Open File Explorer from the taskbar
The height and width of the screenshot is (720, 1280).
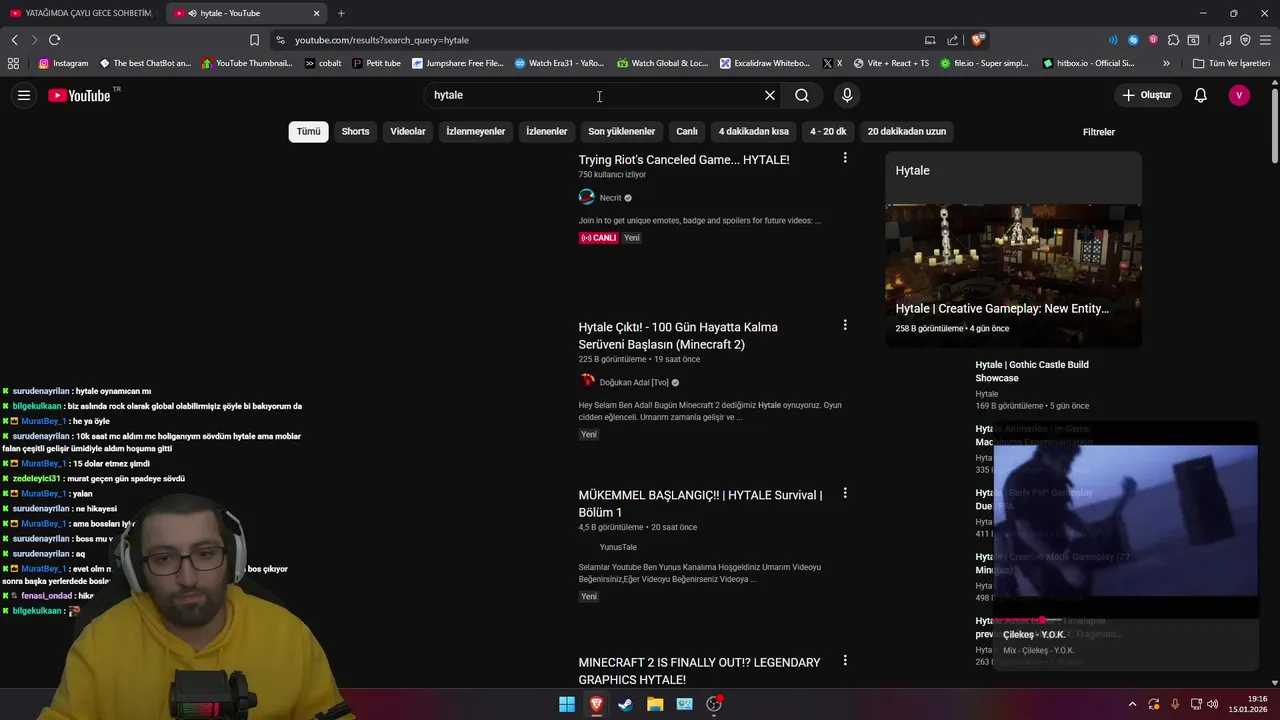pyautogui.click(x=655, y=704)
